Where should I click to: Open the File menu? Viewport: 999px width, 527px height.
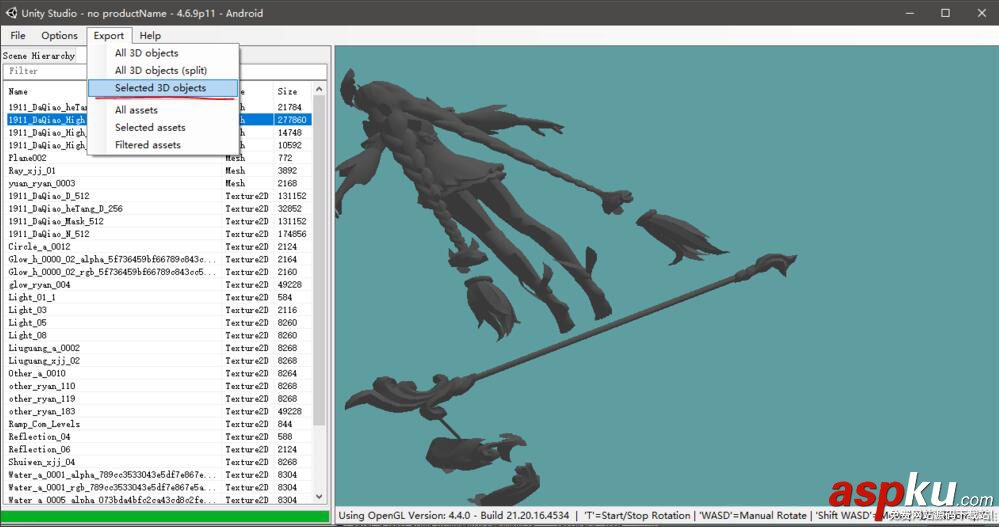pyautogui.click(x=18, y=35)
